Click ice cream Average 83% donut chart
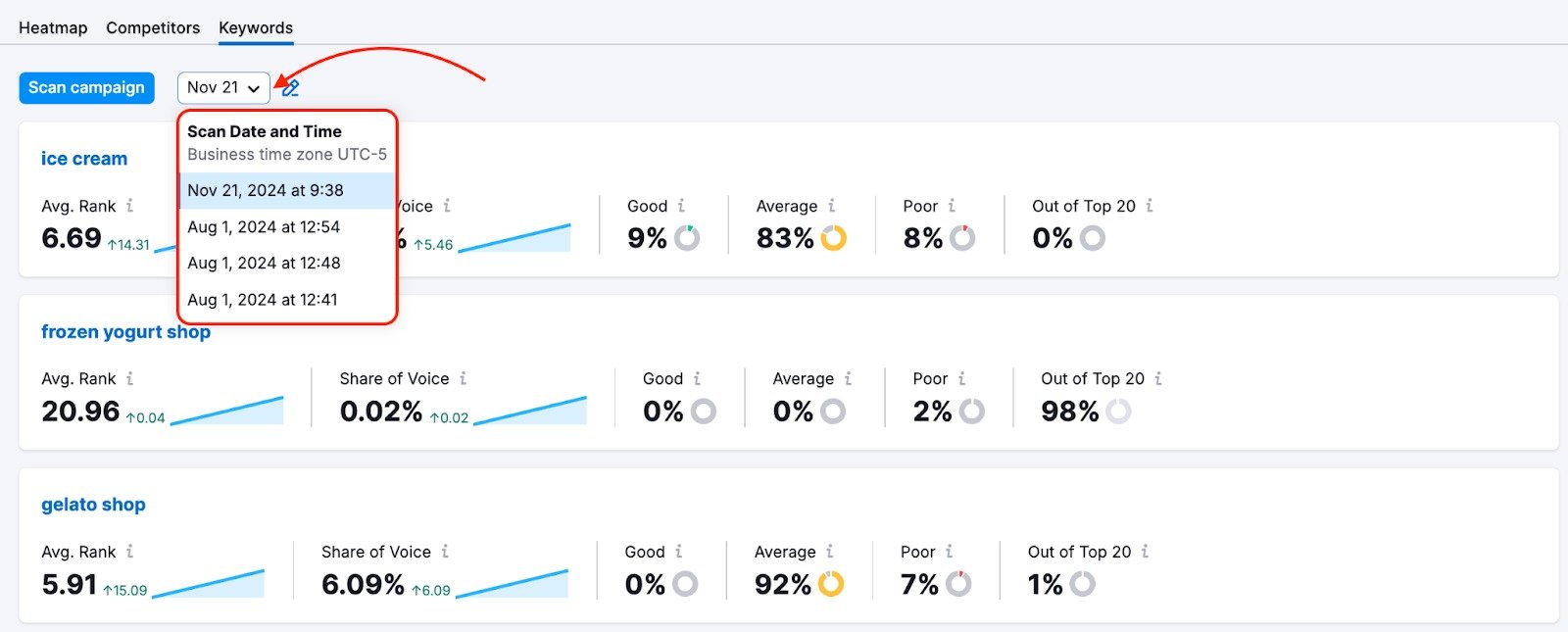The height and width of the screenshot is (632, 1568). point(834,238)
